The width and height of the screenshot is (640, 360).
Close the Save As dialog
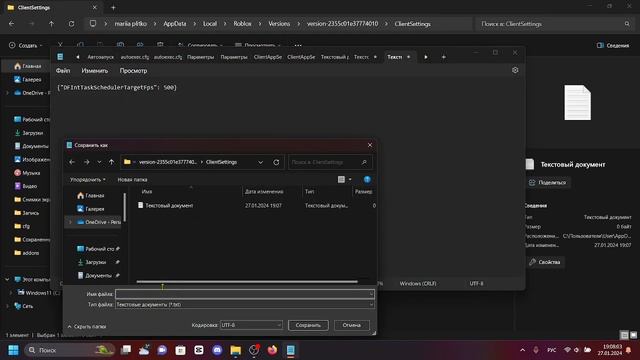pos(370,145)
